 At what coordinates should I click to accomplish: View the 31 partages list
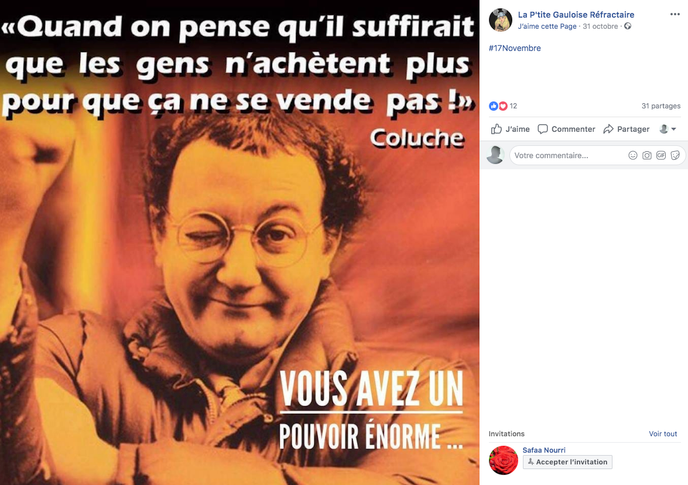point(661,106)
